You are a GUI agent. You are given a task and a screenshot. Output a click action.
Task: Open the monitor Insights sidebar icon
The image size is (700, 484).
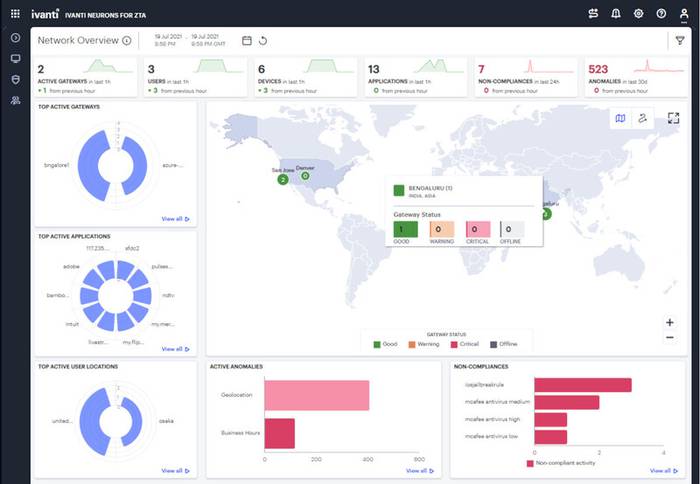pyautogui.click(x=15, y=58)
